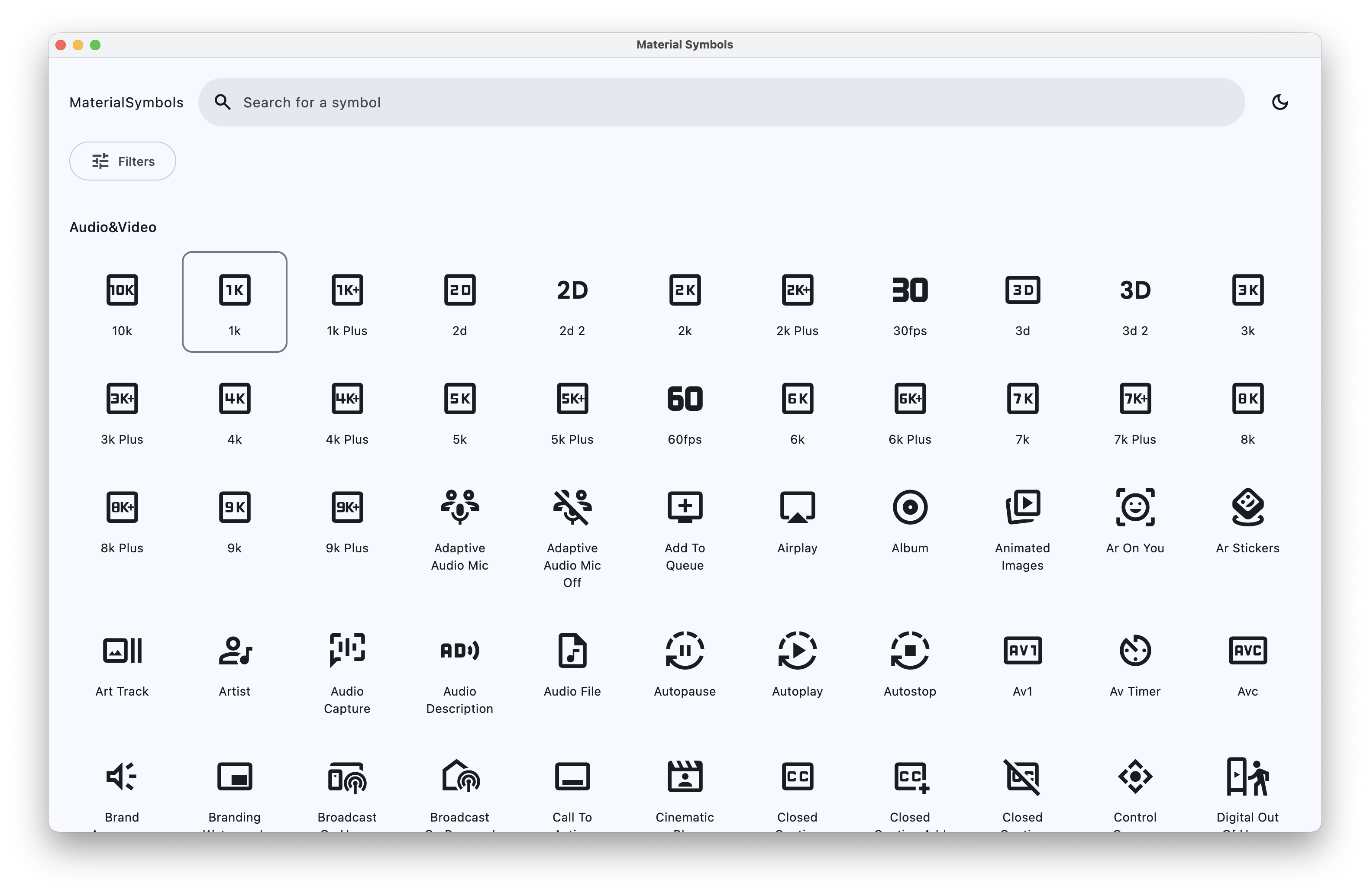Select the 6k symbol
This screenshot has height=896, width=1370.
797,398
